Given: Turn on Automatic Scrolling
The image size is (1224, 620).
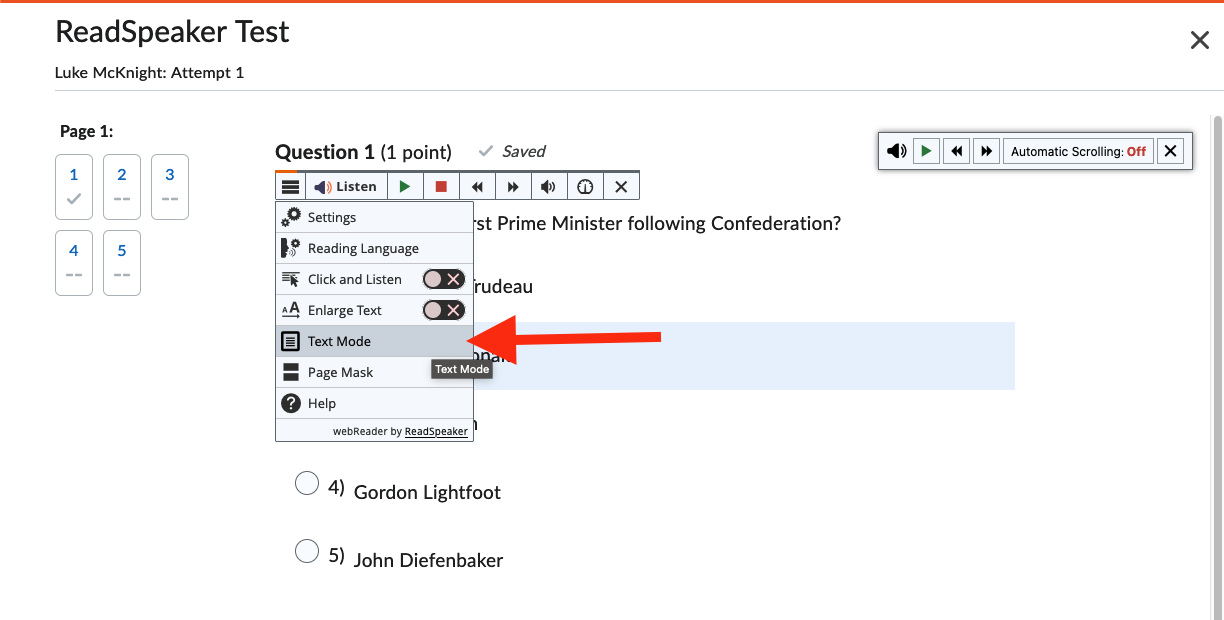Looking at the screenshot, I should coord(1078,151).
